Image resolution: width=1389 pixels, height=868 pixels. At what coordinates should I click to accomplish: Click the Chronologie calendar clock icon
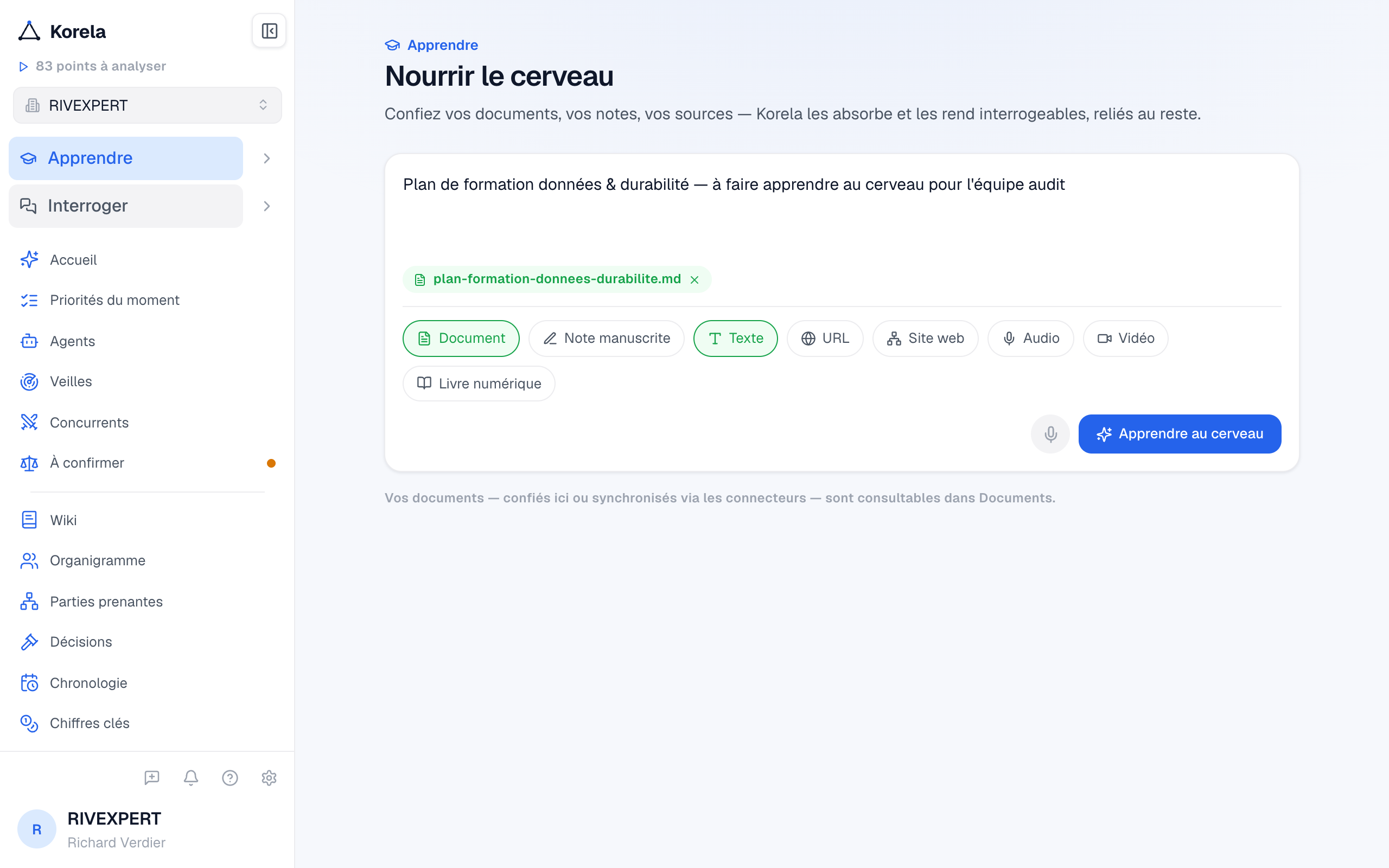(x=29, y=683)
